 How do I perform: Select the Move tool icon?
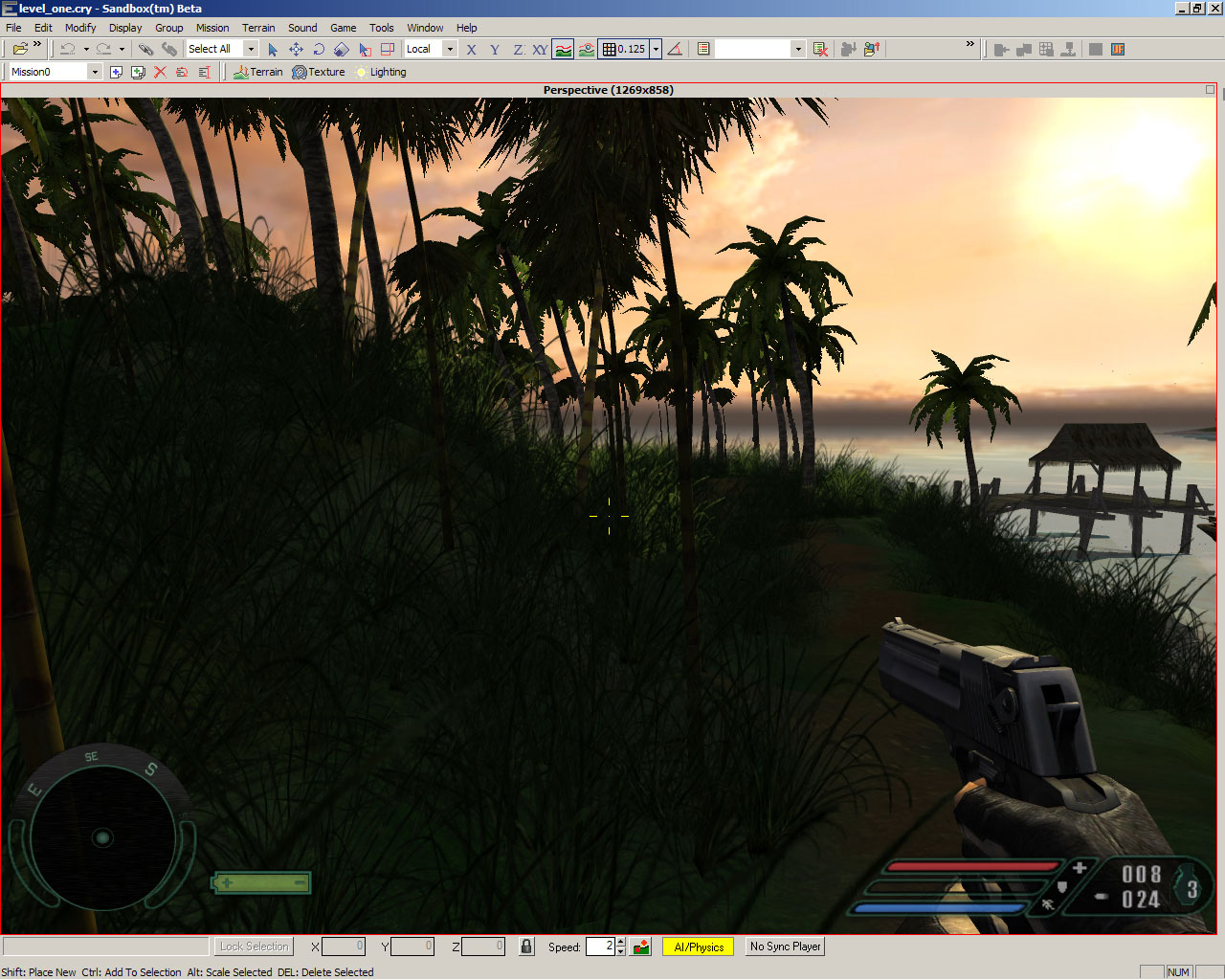coord(296,49)
